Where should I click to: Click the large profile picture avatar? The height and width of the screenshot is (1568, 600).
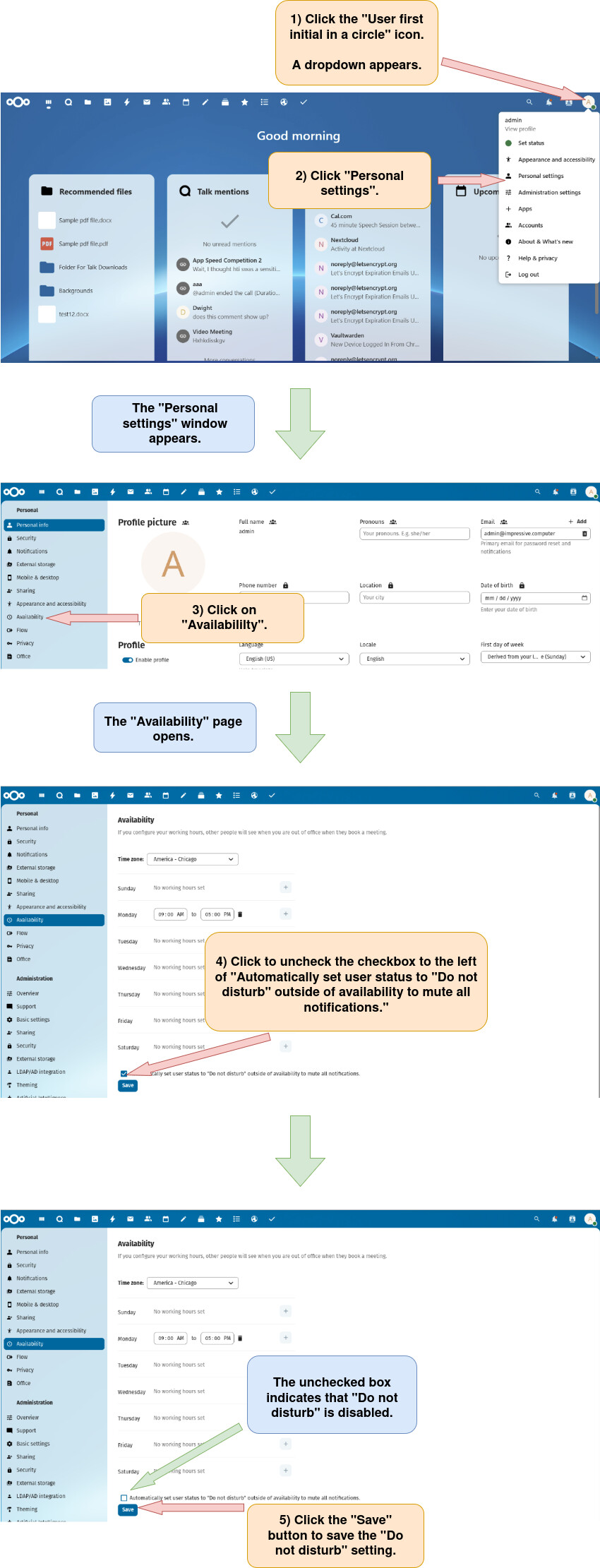click(173, 563)
